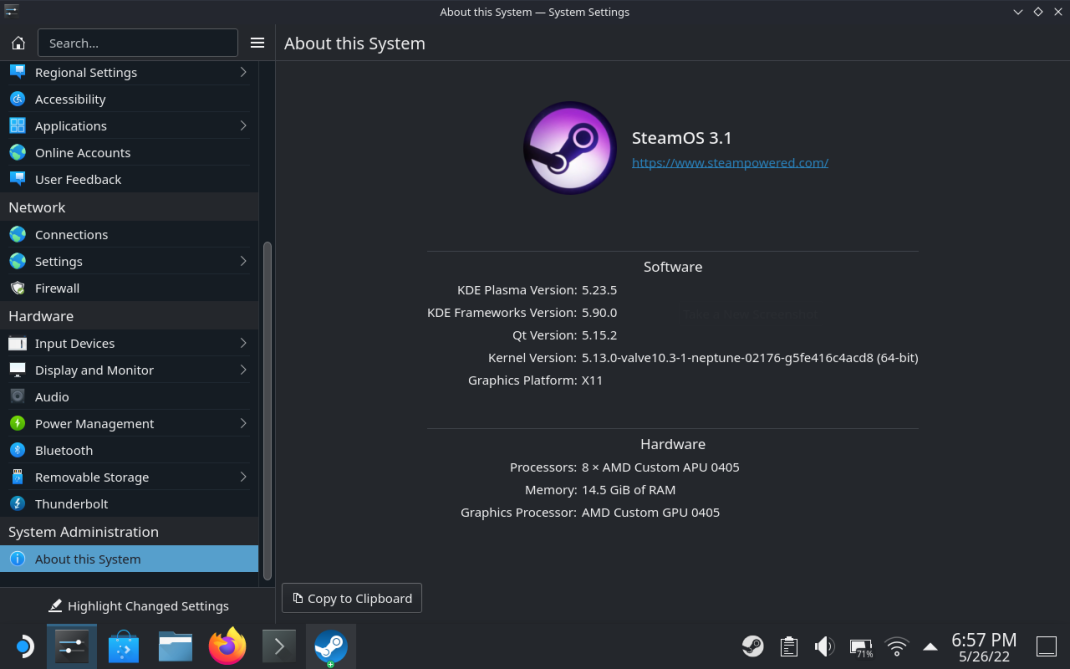Screen dimensions: 1070x669
Task: Click the Qt Version 5.15.2 value
Action: [599, 335]
